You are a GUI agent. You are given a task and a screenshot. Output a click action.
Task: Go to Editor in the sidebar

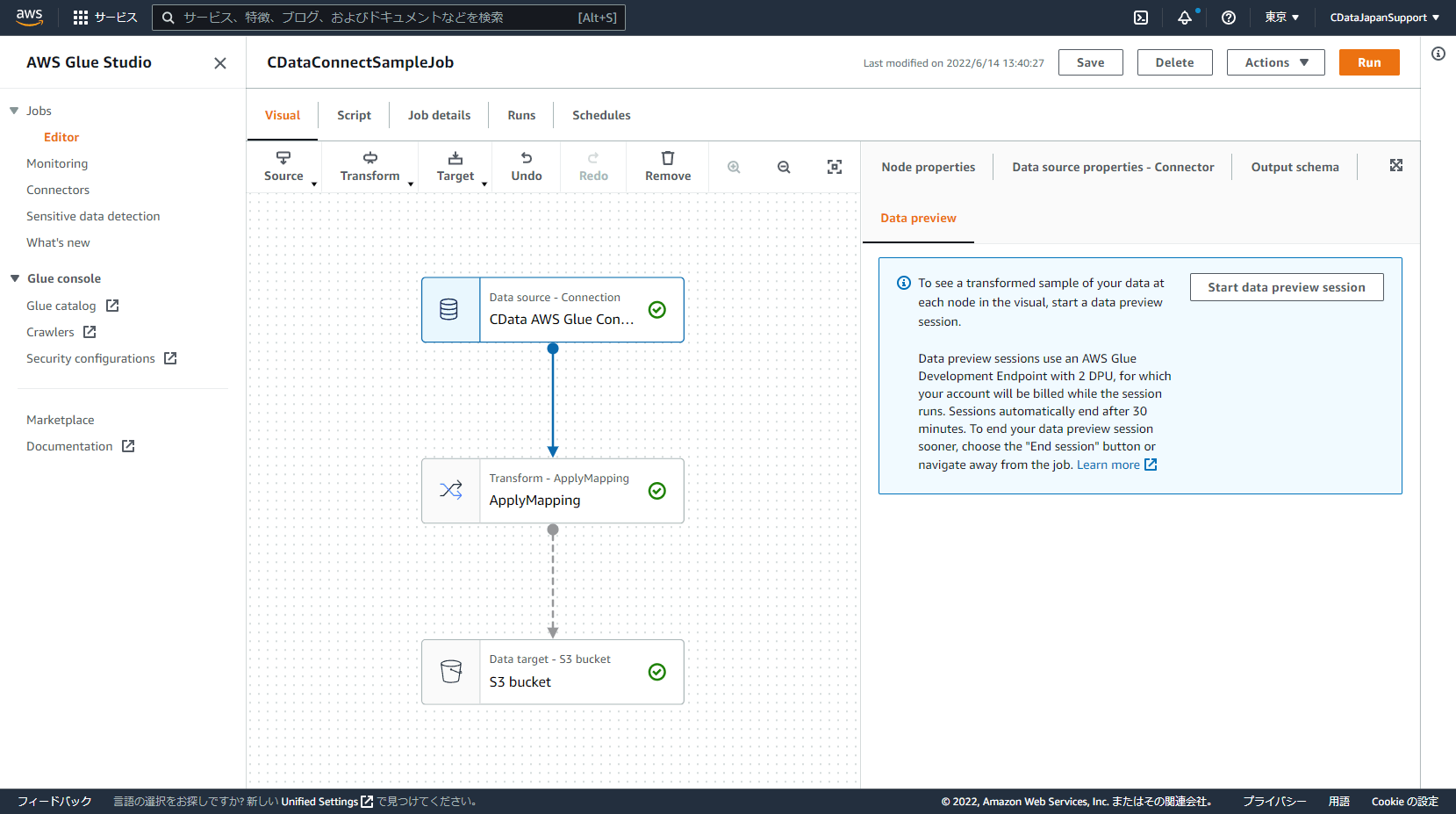coord(61,137)
